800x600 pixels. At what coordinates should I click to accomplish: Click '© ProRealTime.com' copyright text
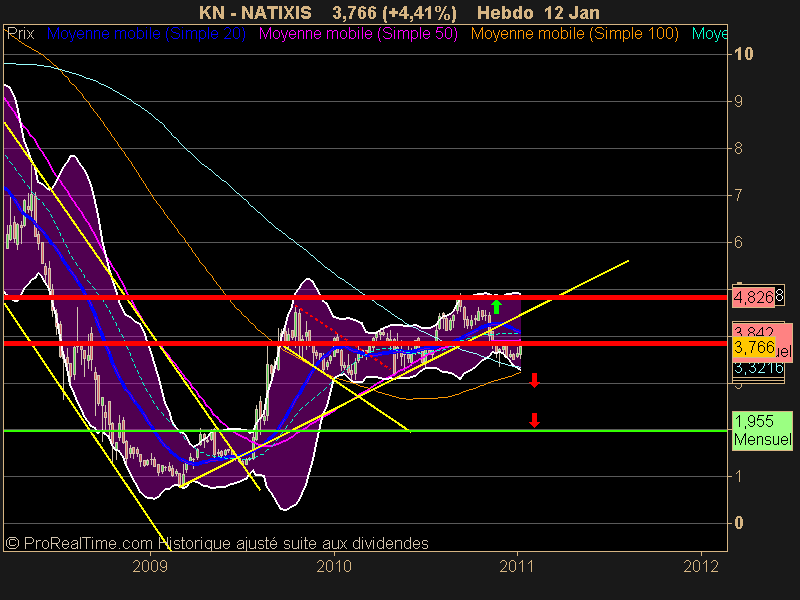80,543
